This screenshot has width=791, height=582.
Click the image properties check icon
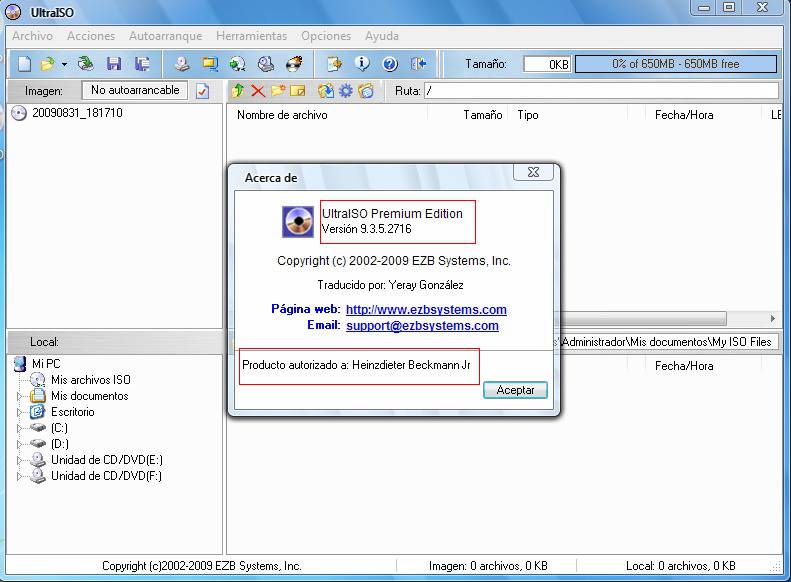coord(202,91)
